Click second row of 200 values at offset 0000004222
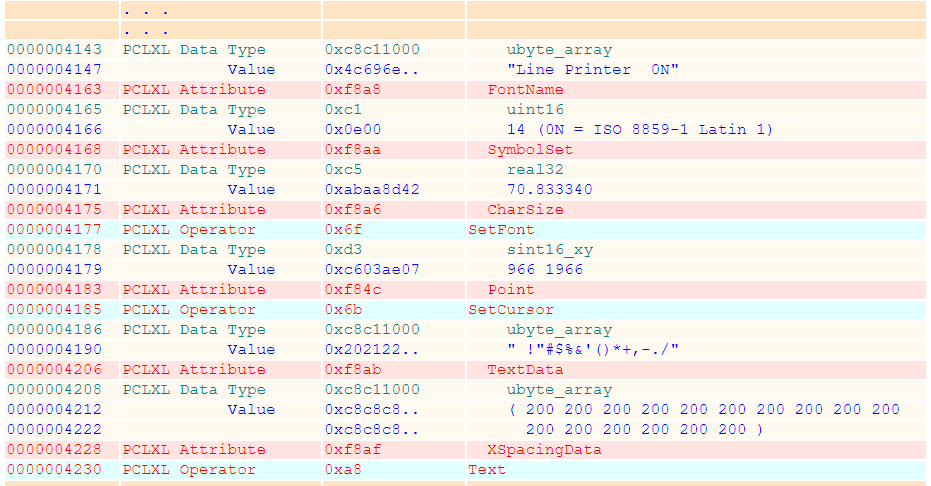The image size is (931, 486). (x=644, y=430)
